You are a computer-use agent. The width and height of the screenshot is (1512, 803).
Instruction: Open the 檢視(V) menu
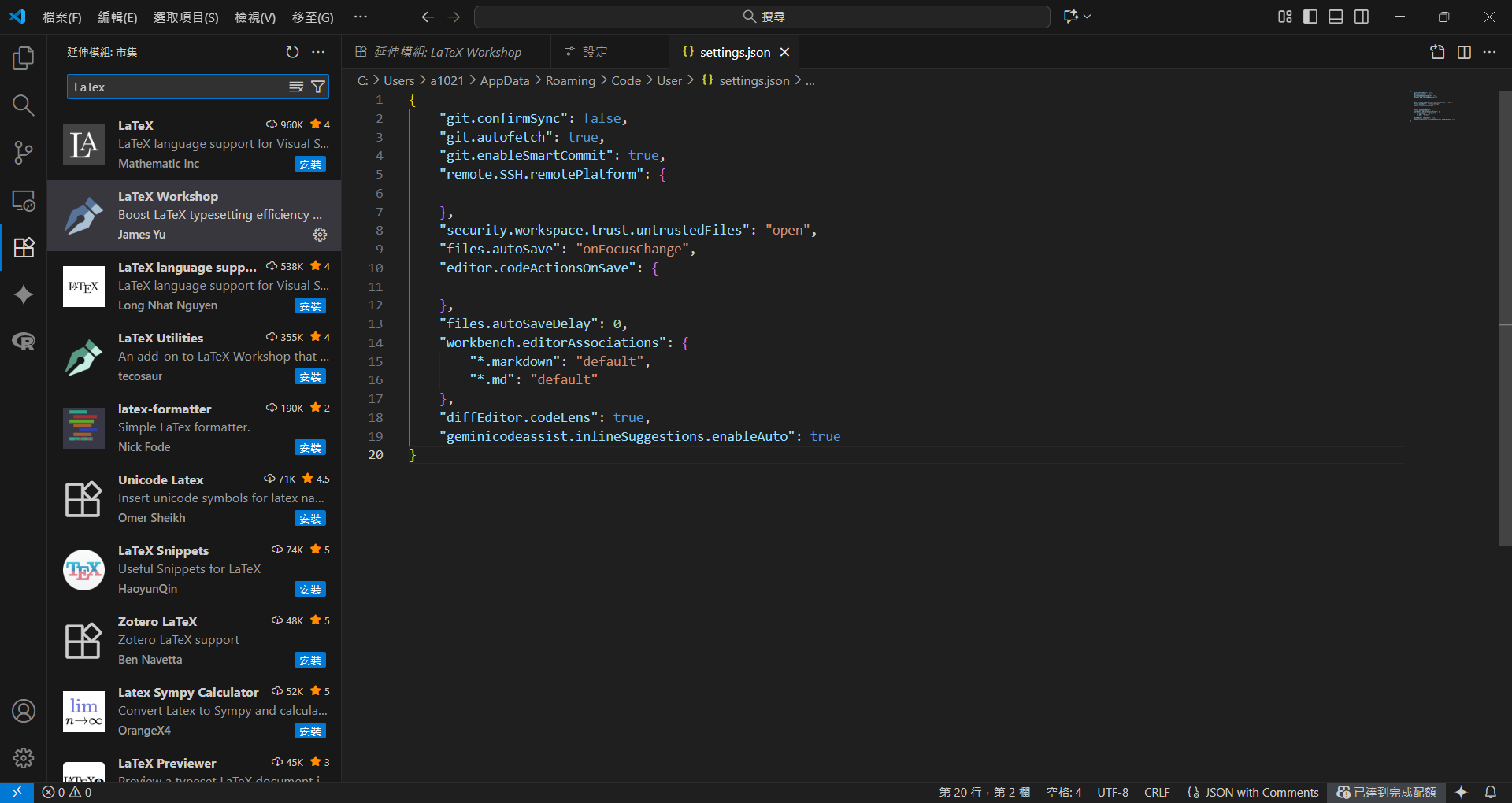pos(255,17)
